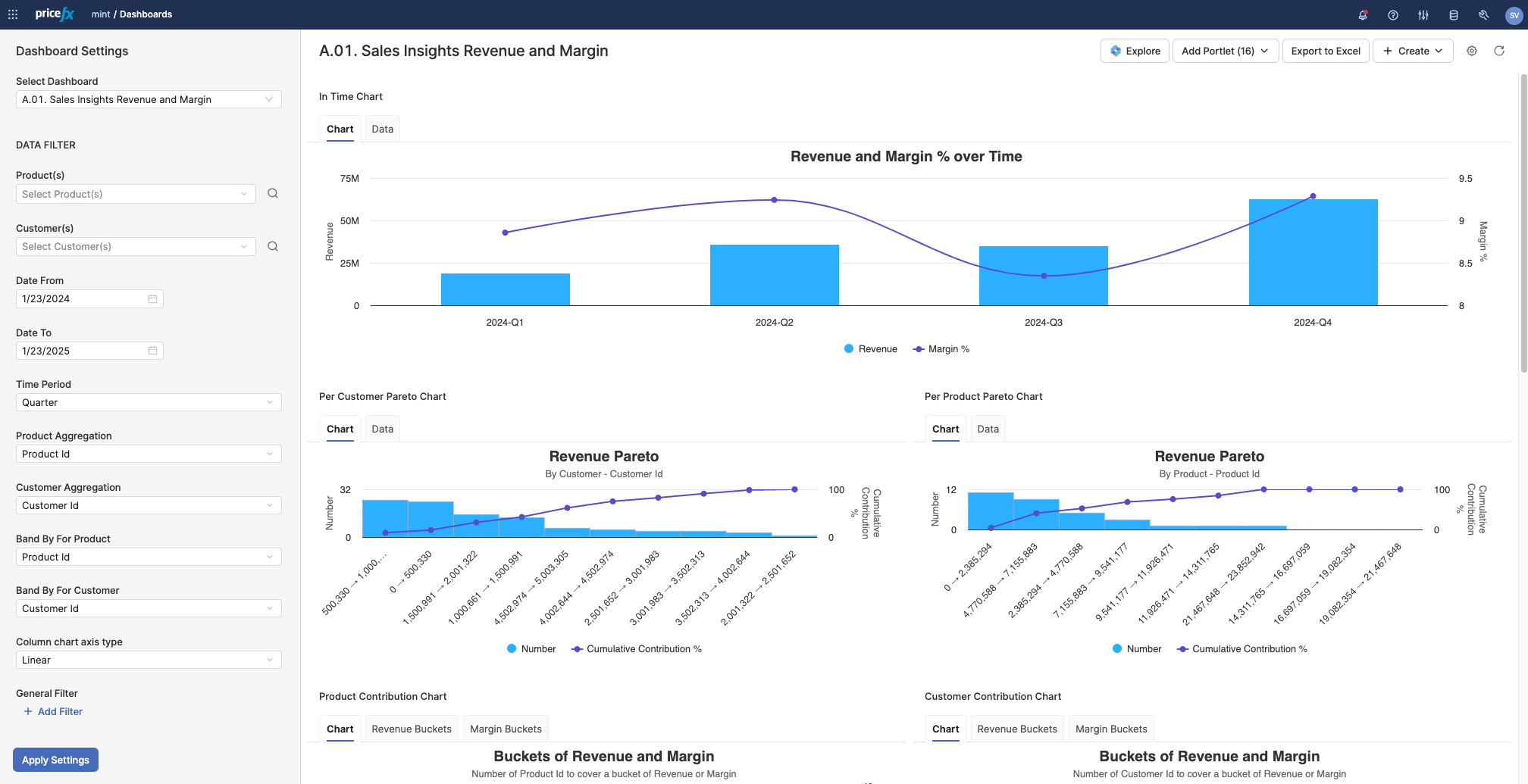The width and height of the screenshot is (1528, 784).
Task: Open the Product(s) search magnifier
Action: (272, 193)
